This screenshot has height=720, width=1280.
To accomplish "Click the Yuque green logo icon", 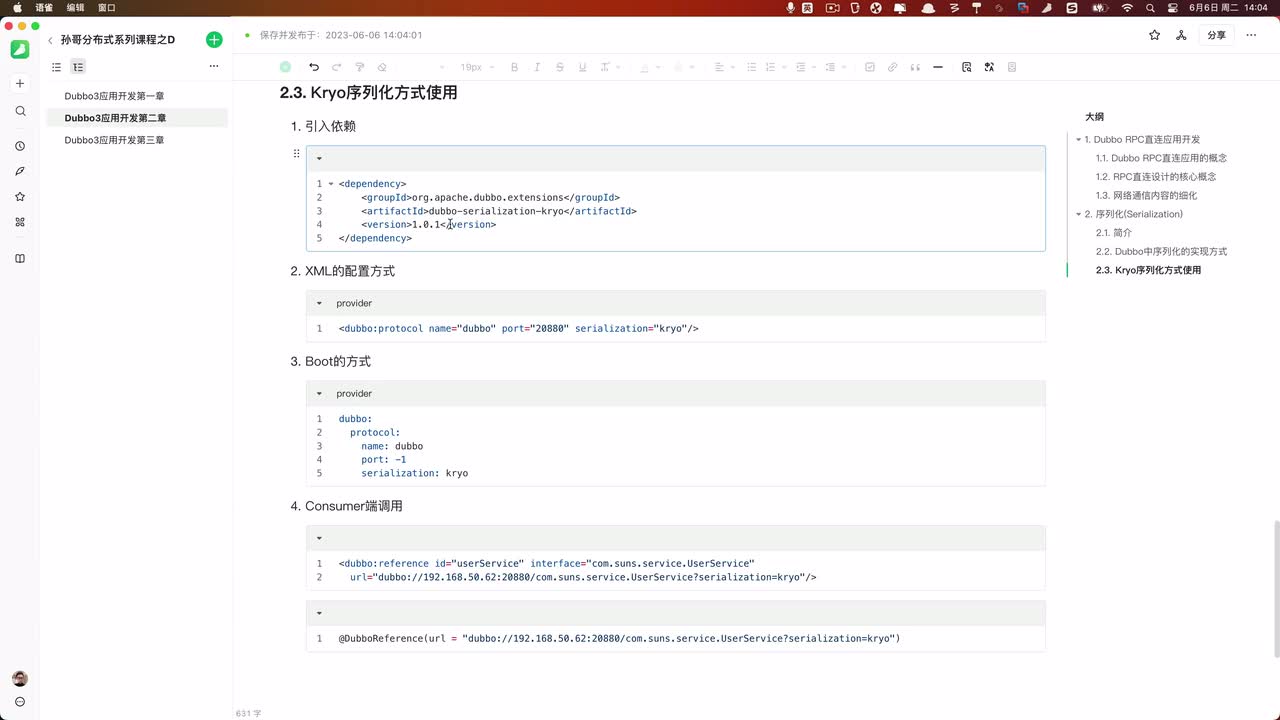I will 20,49.
